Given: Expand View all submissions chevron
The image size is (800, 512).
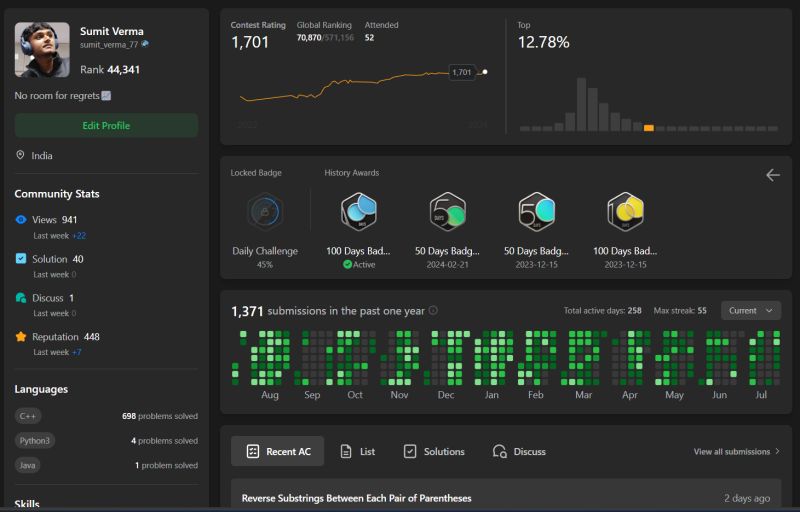Looking at the screenshot, I should click(x=778, y=451).
